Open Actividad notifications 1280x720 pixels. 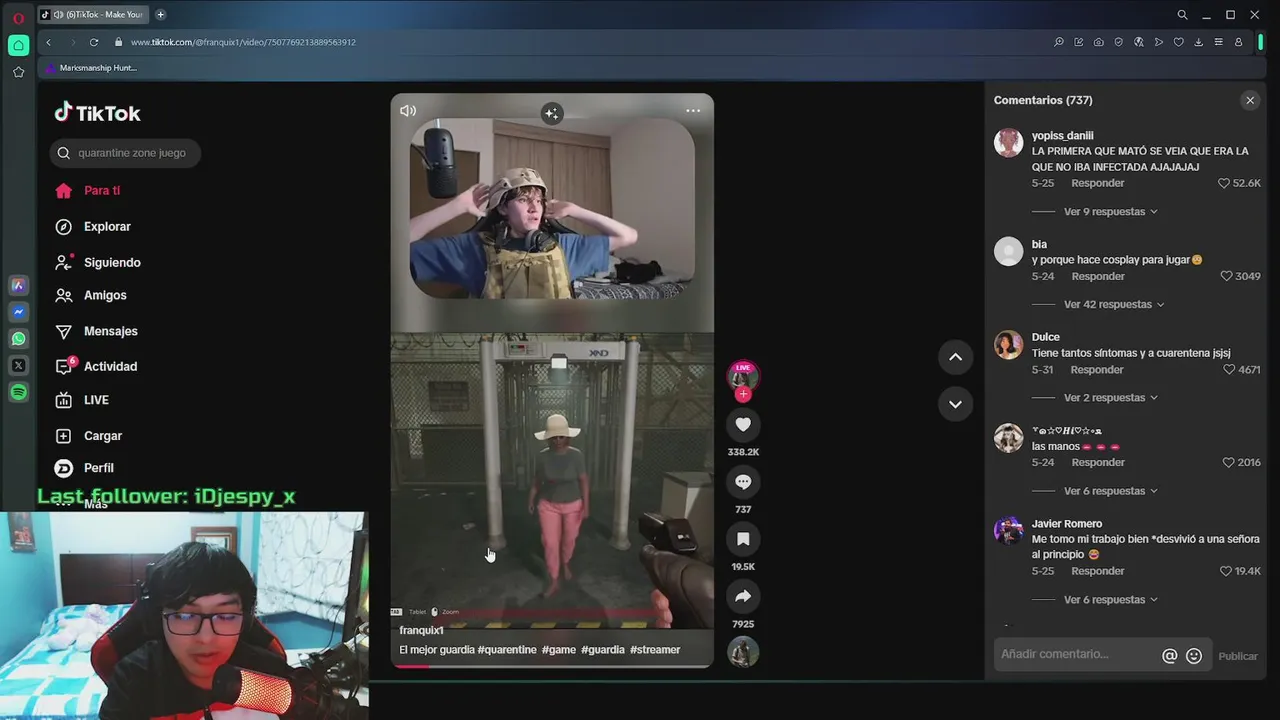[x=96, y=366]
